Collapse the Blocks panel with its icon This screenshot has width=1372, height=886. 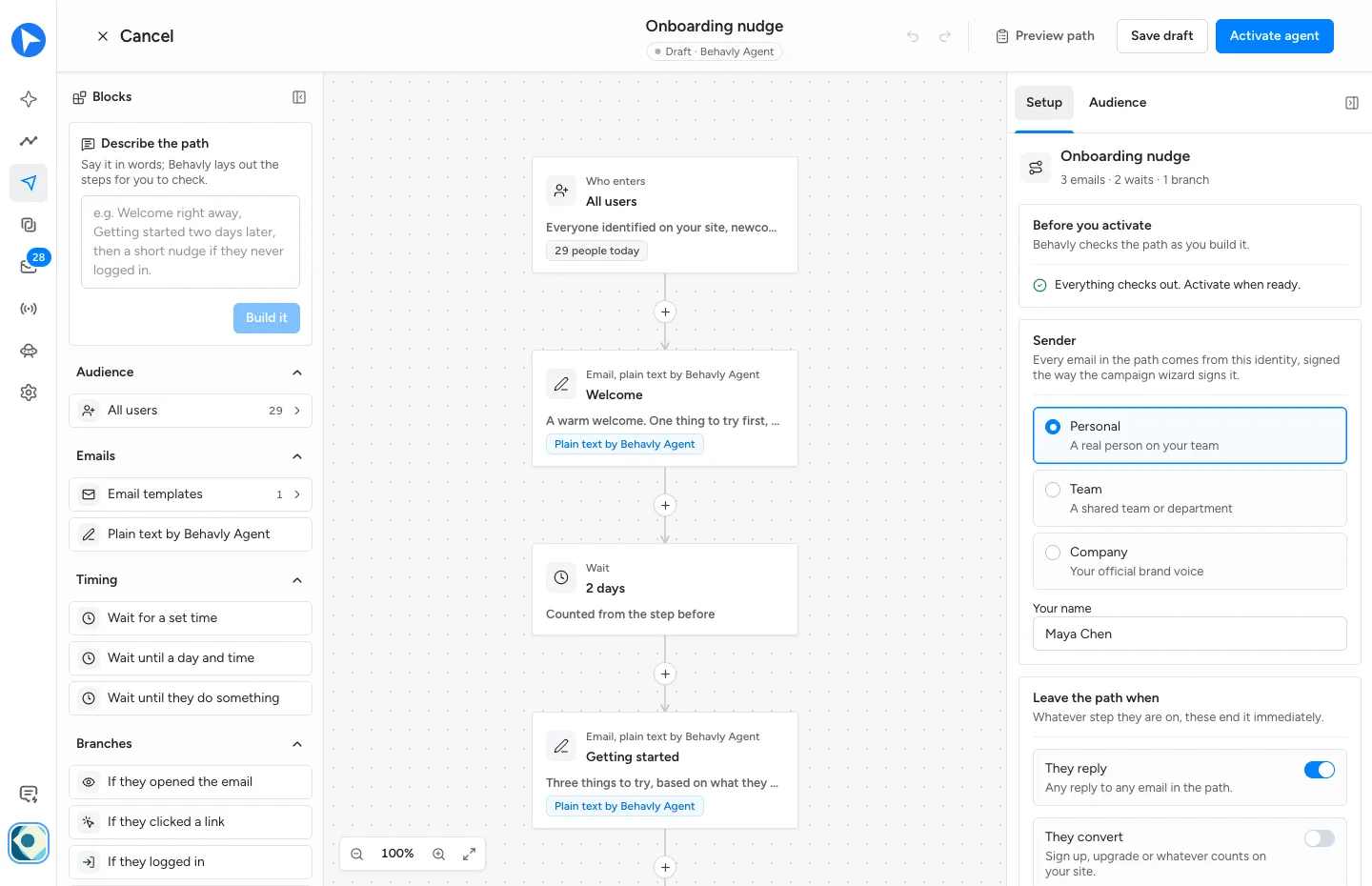(x=299, y=97)
